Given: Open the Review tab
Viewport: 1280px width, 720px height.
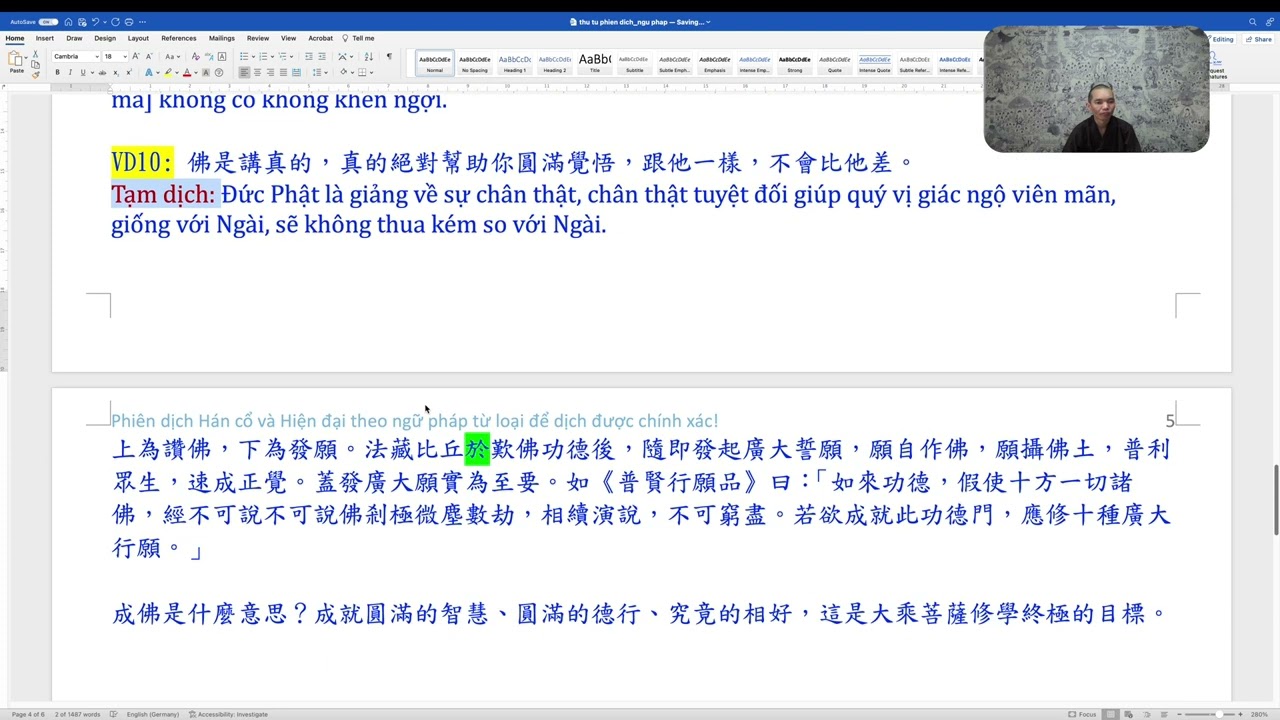Looking at the screenshot, I should click(x=258, y=38).
